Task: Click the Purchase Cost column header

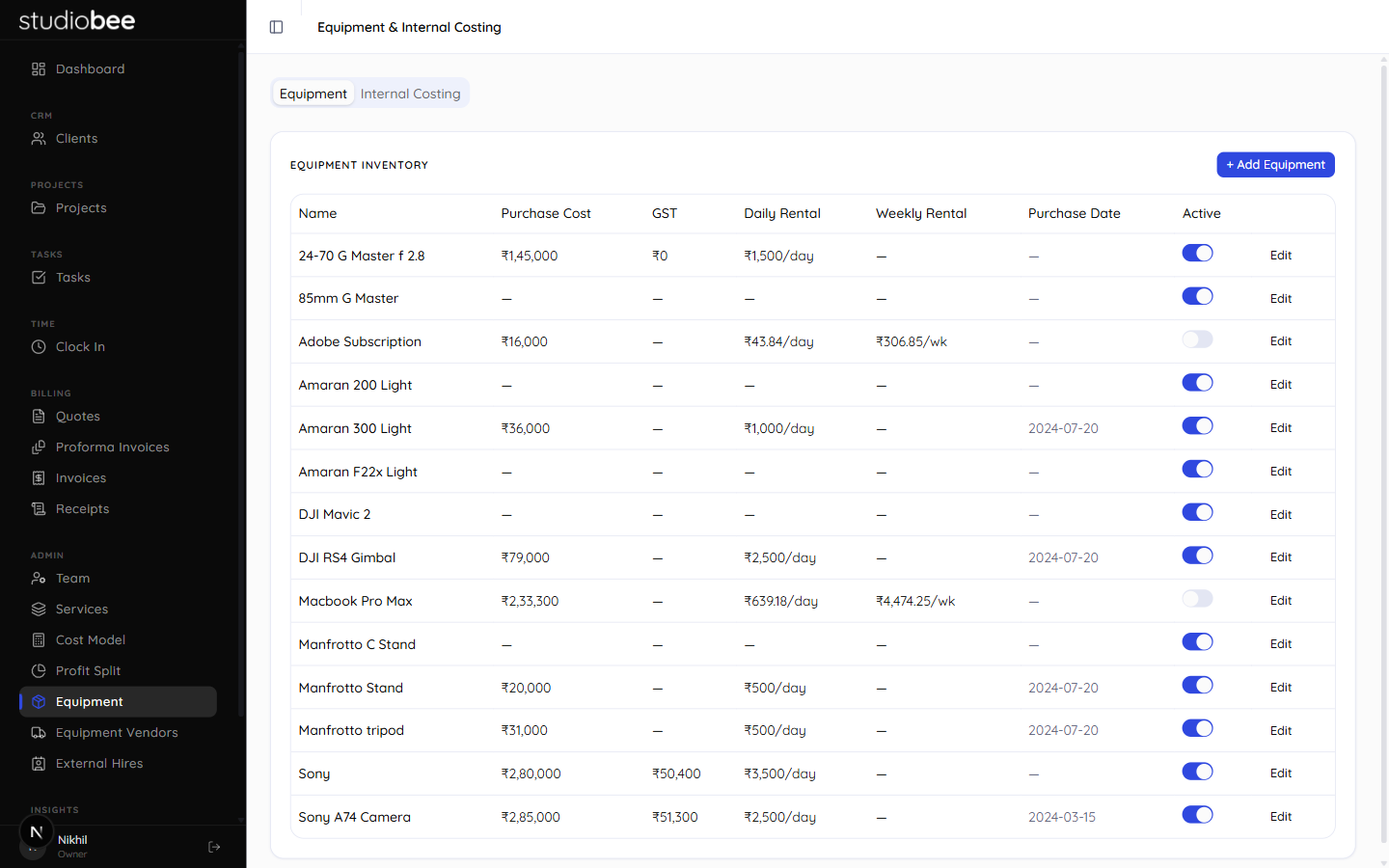Action: pos(546,213)
